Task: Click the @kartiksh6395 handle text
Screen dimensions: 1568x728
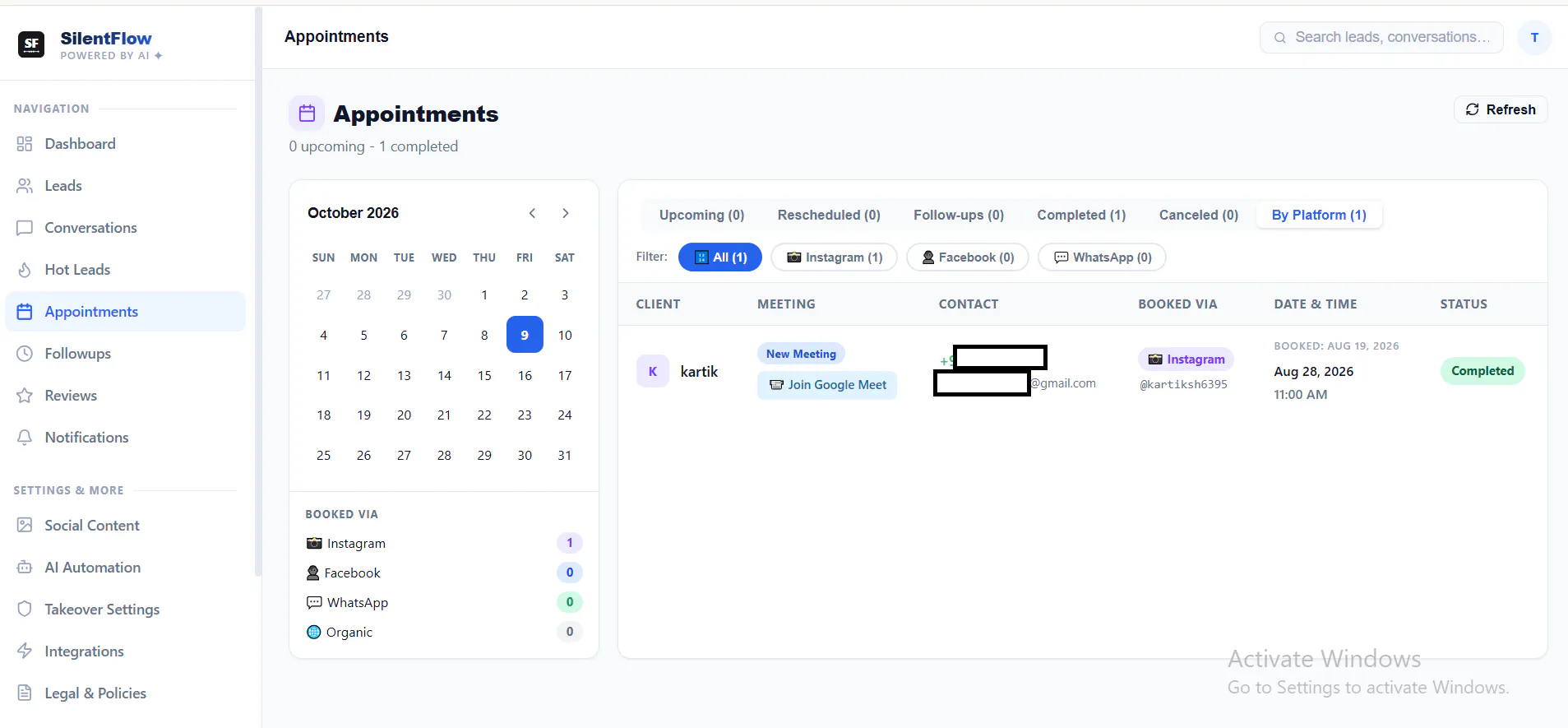Action: pyautogui.click(x=1183, y=384)
